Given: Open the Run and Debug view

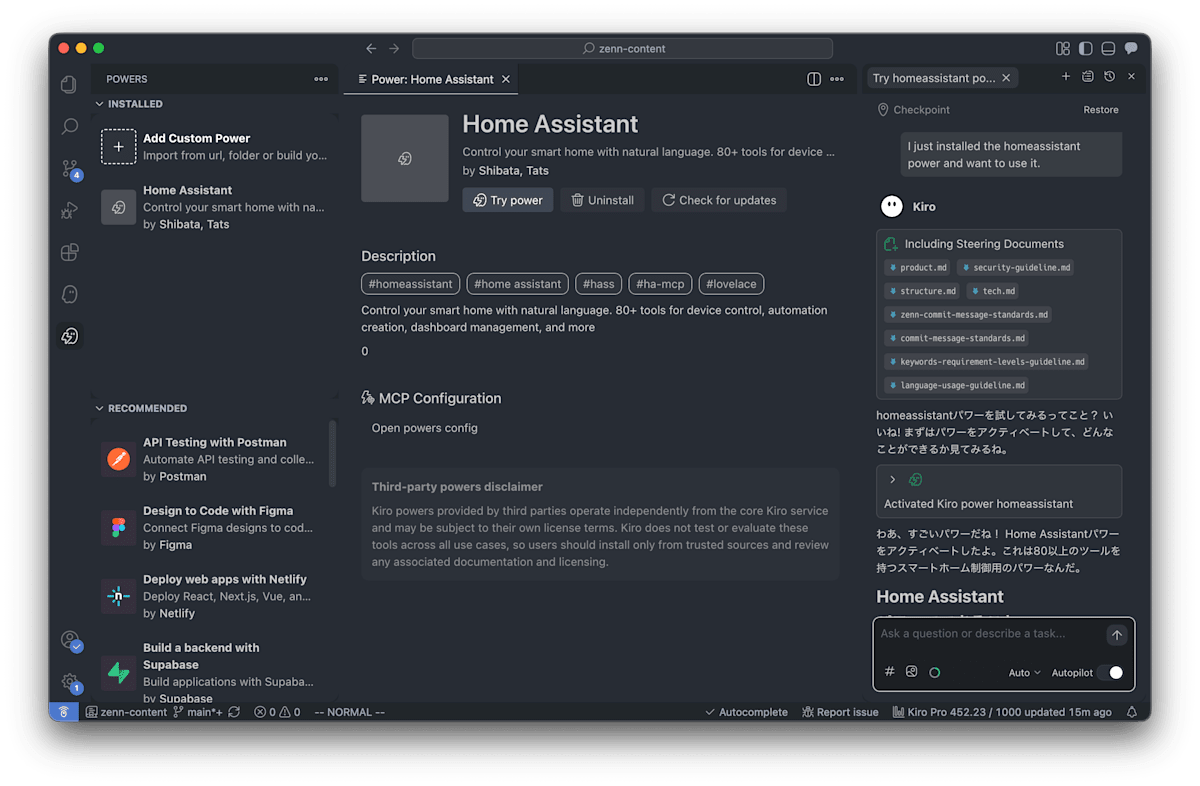Looking at the screenshot, I should 69,211.
